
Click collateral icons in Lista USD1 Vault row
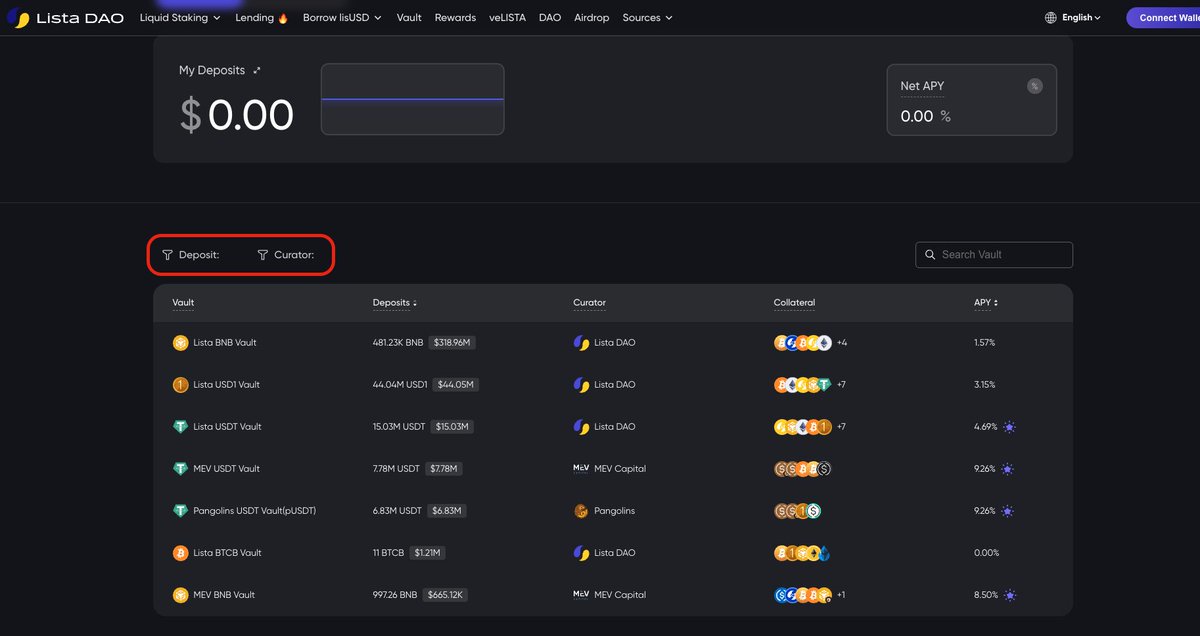point(803,385)
